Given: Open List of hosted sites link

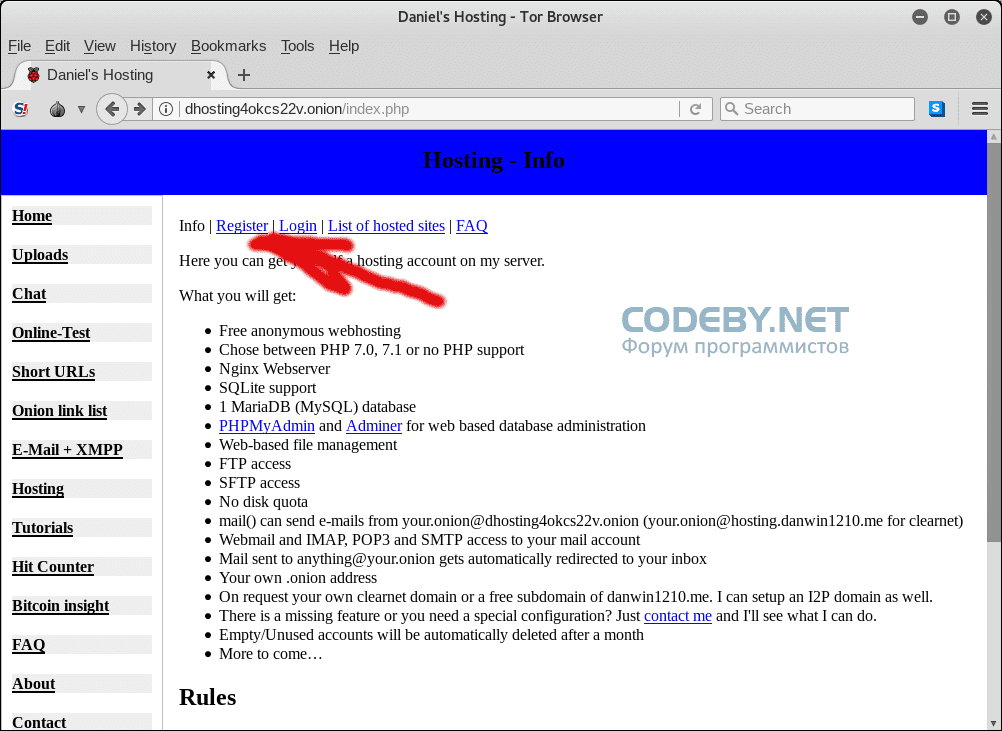Looking at the screenshot, I should [x=387, y=226].
